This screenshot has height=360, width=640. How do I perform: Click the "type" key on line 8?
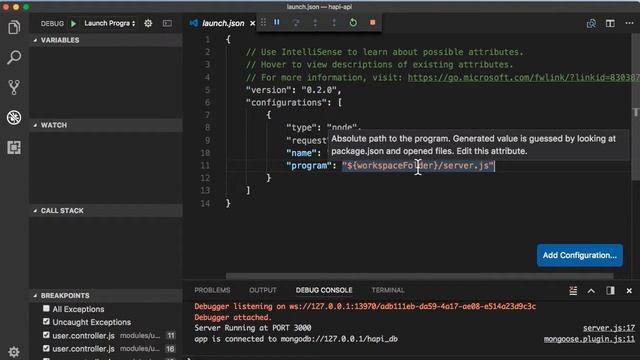point(301,127)
